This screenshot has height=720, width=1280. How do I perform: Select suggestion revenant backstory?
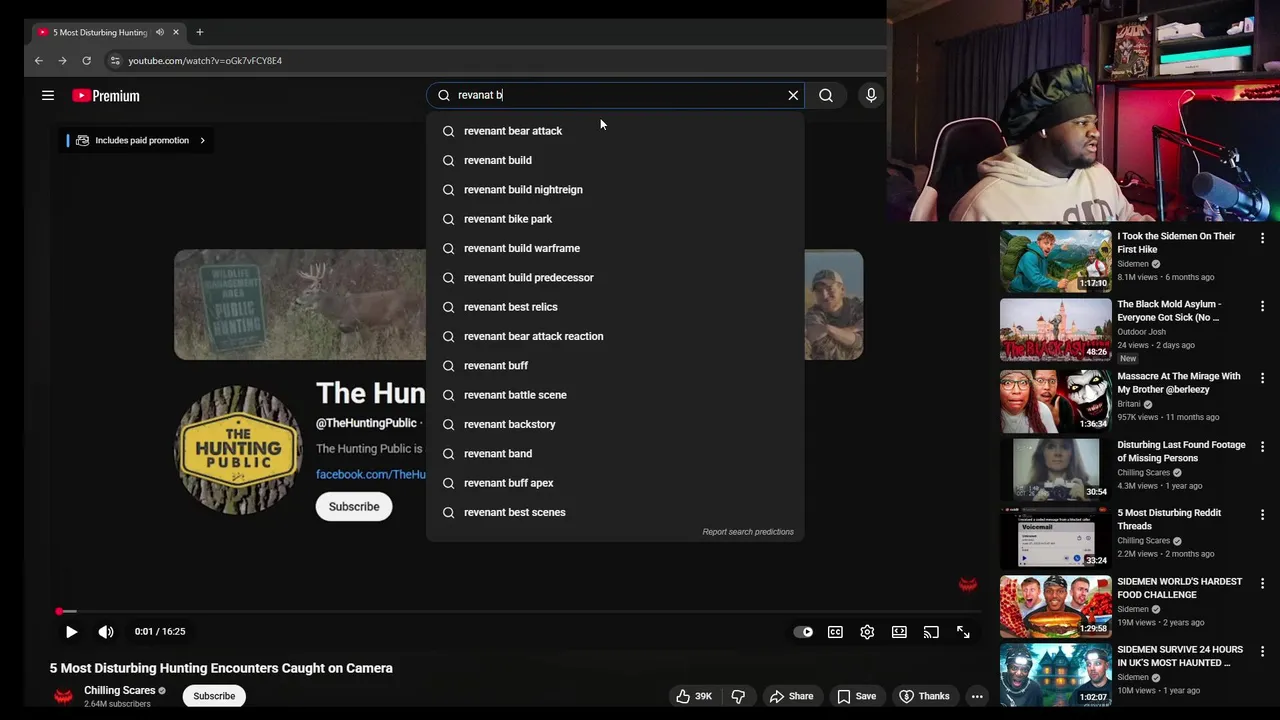click(615, 424)
